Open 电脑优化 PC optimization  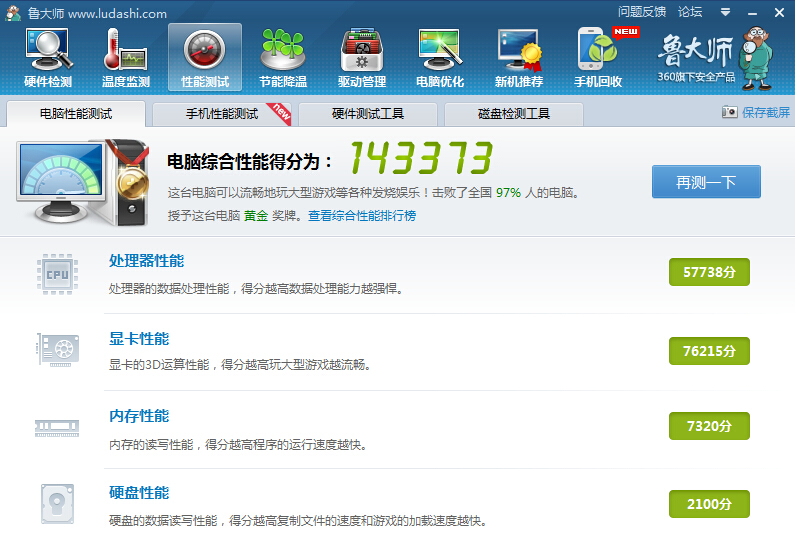pyautogui.click(x=440, y=57)
